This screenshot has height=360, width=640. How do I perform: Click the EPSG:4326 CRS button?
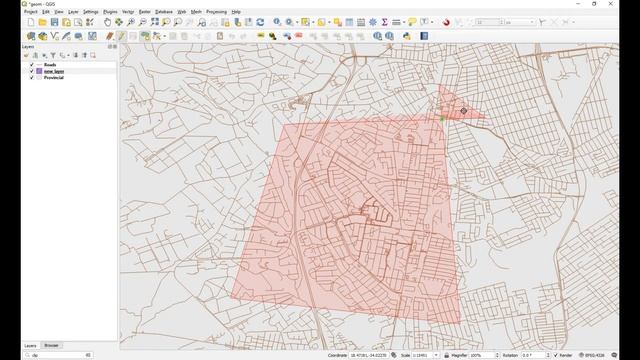point(591,355)
